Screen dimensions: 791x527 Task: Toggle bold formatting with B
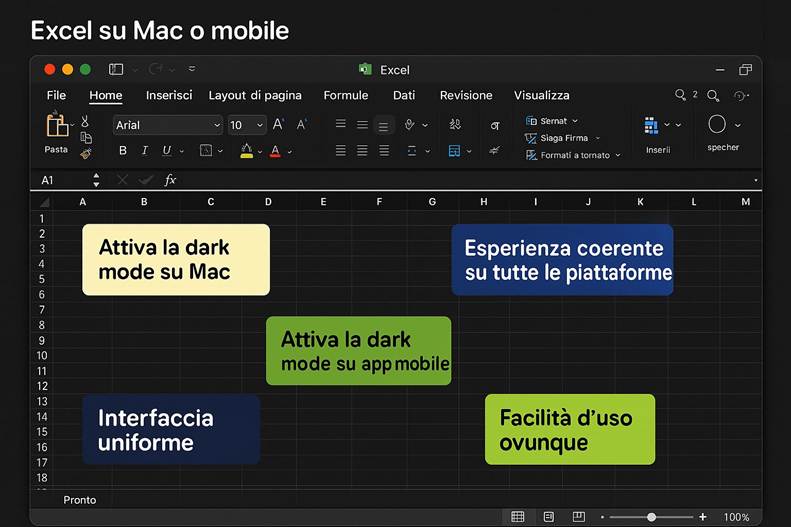tap(123, 150)
